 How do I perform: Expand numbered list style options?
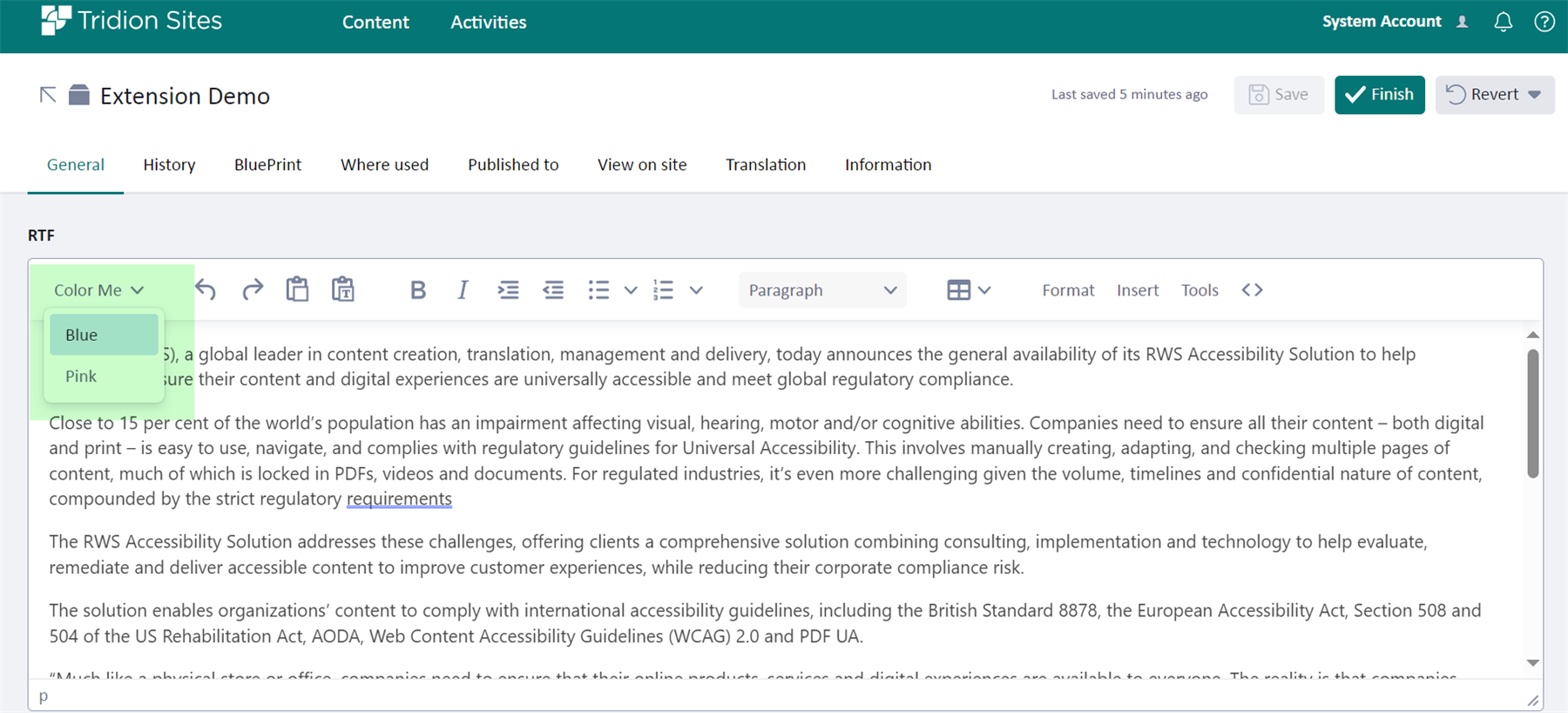coord(696,290)
